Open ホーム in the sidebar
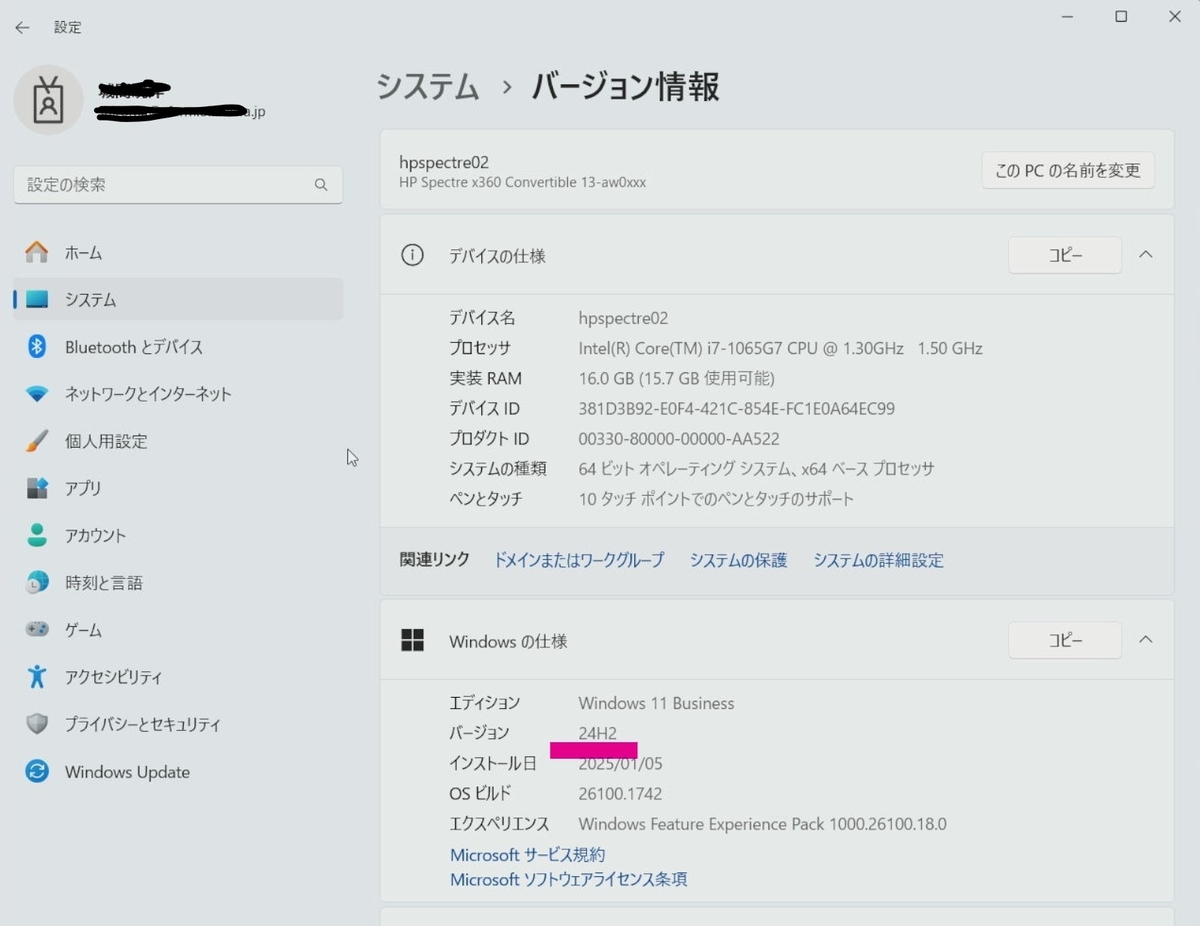 (178, 253)
